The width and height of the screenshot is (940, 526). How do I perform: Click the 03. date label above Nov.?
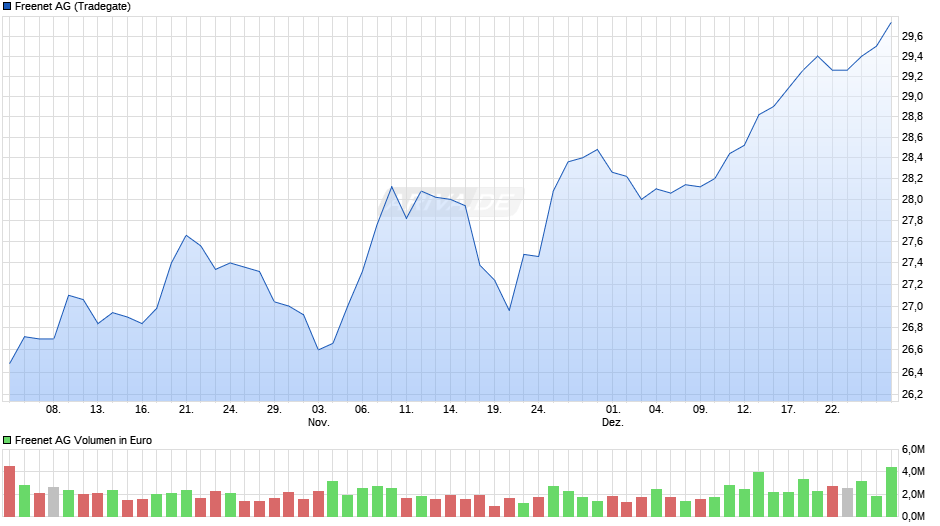[318, 409]
